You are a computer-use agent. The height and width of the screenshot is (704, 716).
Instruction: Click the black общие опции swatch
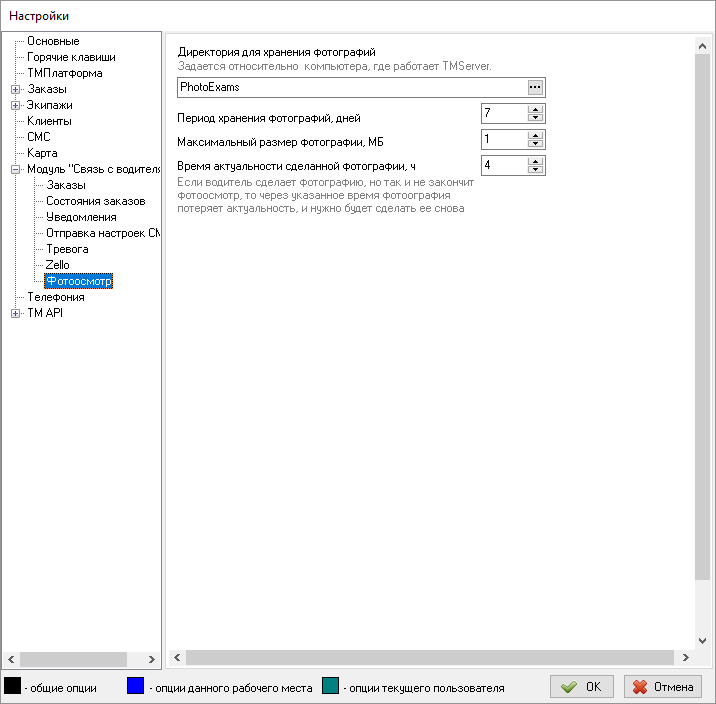point(12,686)
